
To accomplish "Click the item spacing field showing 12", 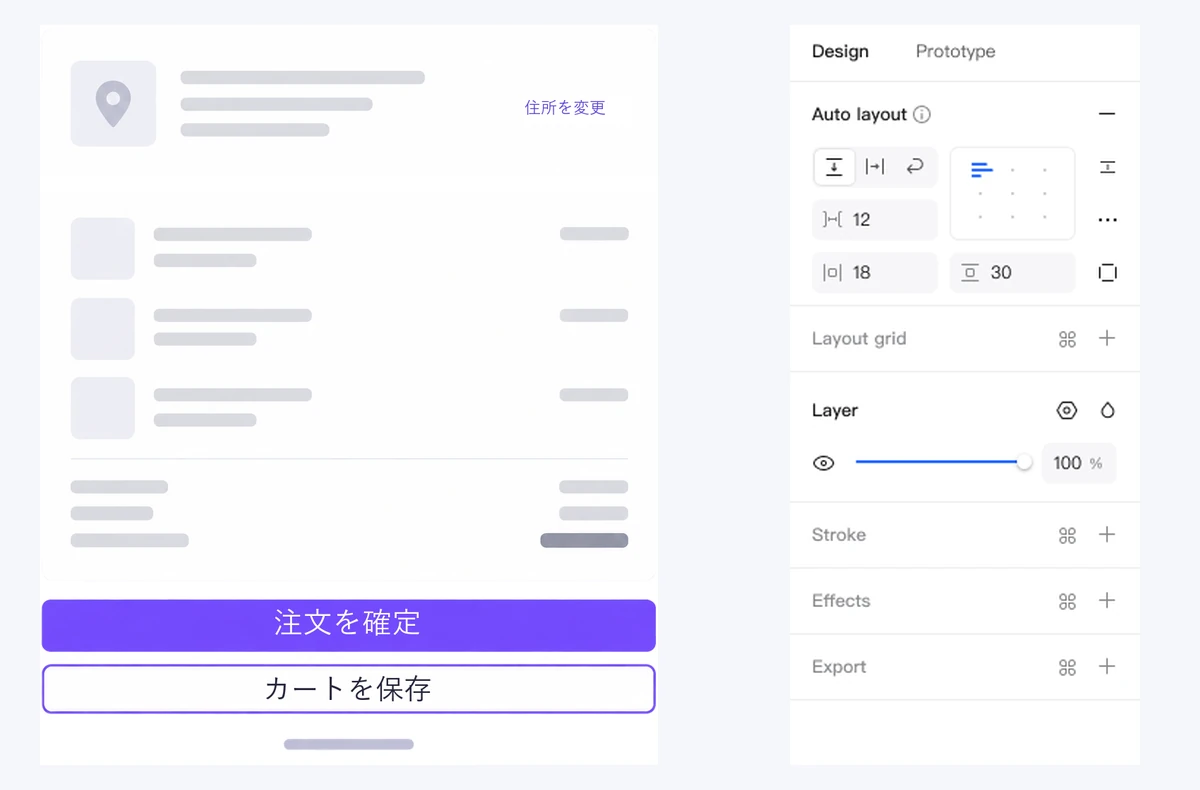I will pos(874,219).
